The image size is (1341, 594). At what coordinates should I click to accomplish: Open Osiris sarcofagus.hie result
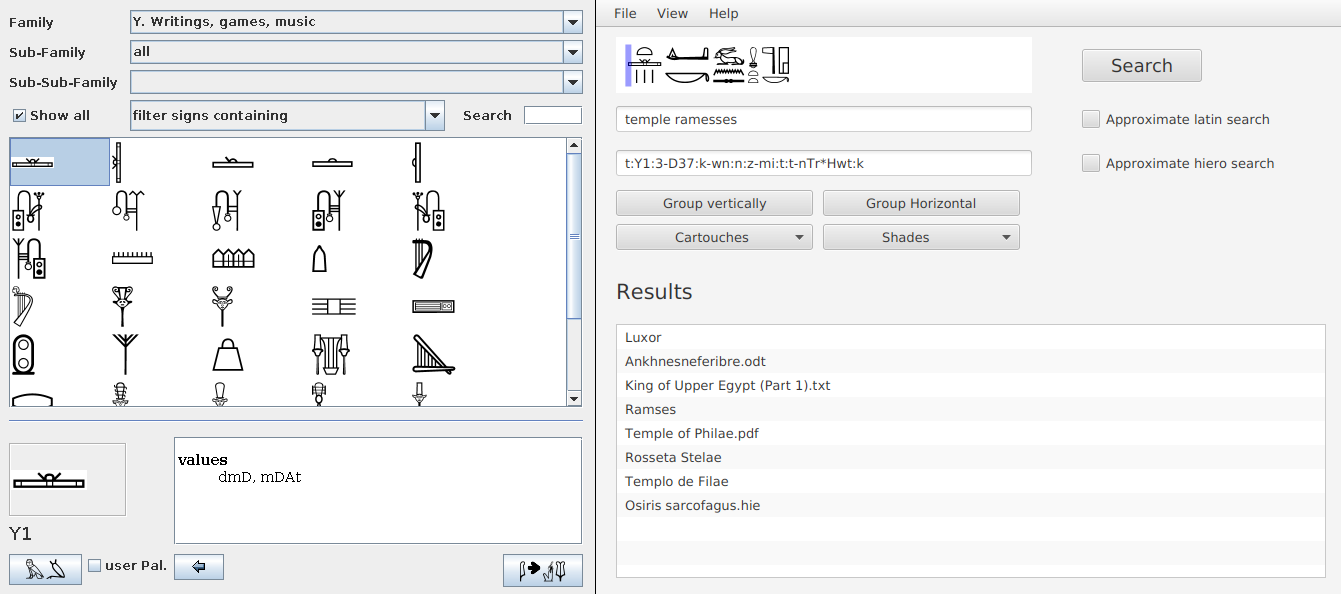[x=970, y=505]
